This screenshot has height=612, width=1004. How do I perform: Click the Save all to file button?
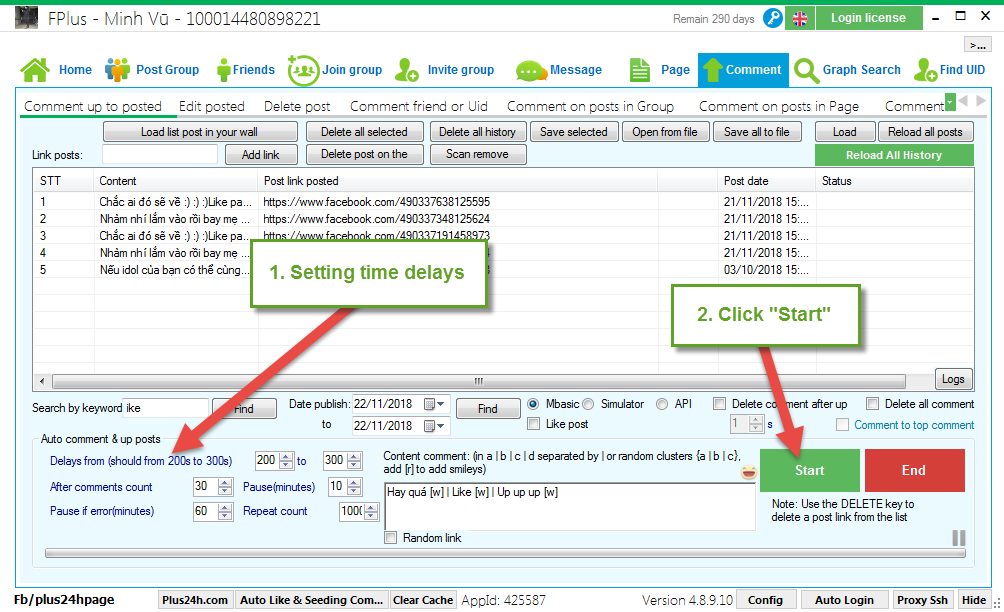coord(757,132)
